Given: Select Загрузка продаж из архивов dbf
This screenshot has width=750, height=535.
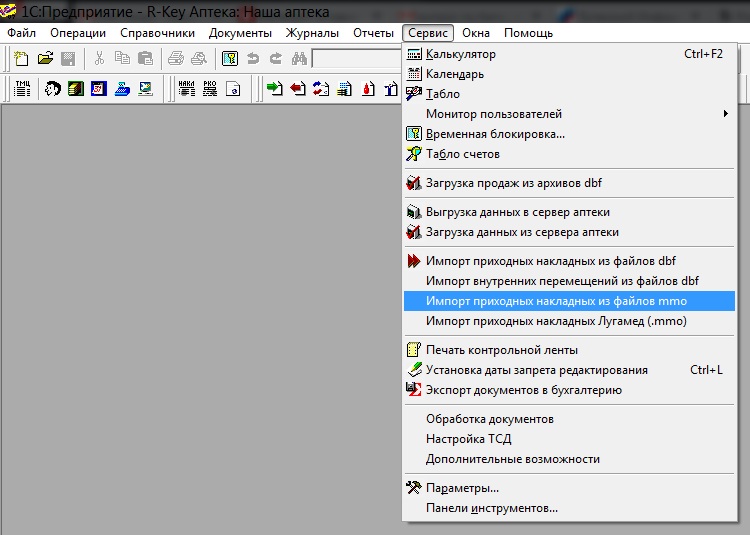Looking at the screenshot, I should [513, 183].
